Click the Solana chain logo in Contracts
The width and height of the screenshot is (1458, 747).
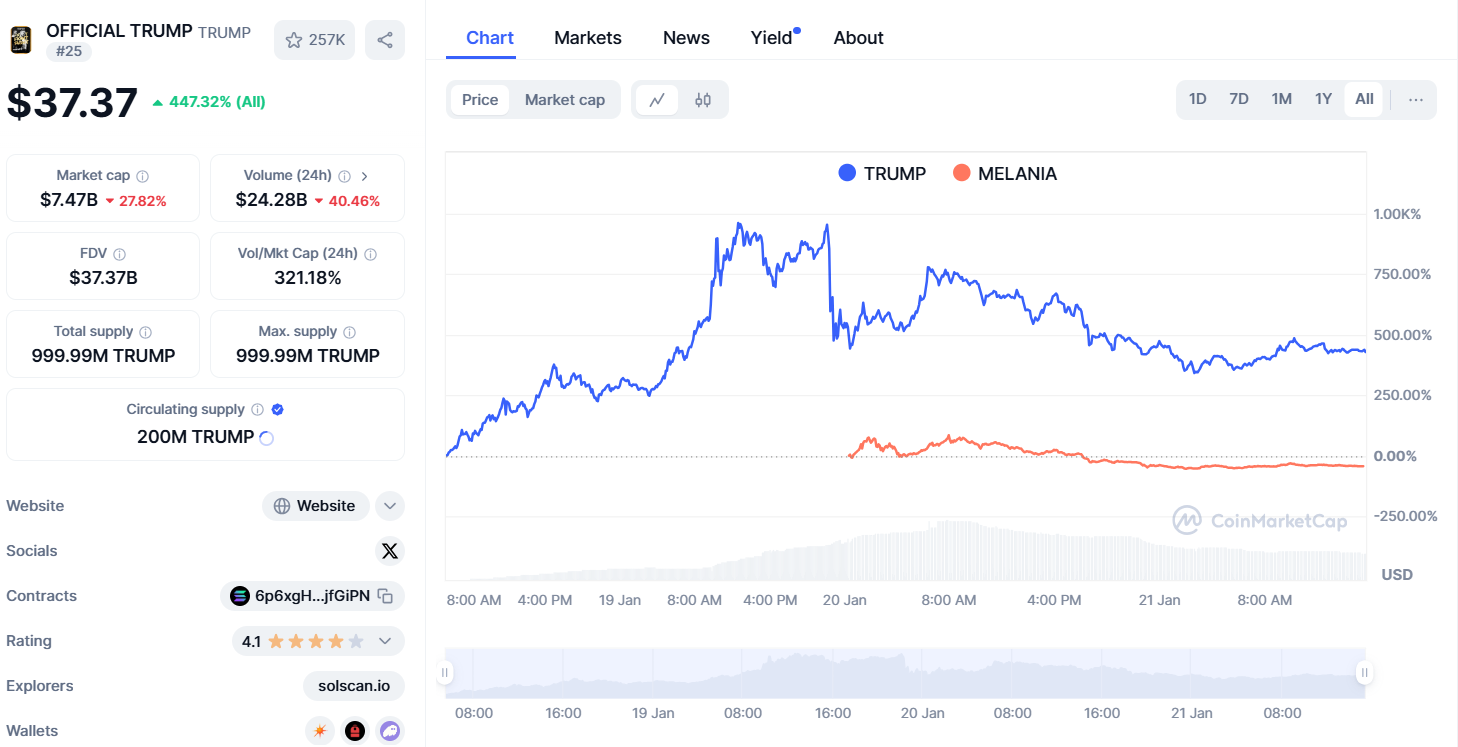(x=239, y=596)
